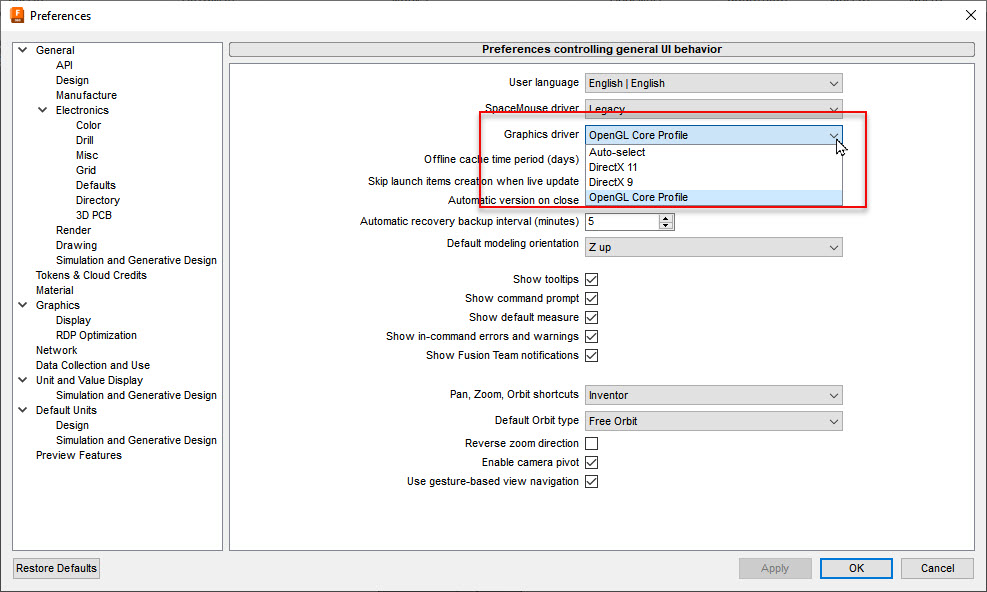Toggle Show in-command errors and warnings checkbox
Screen dimensions: 987x592
(x=592, y=336)
